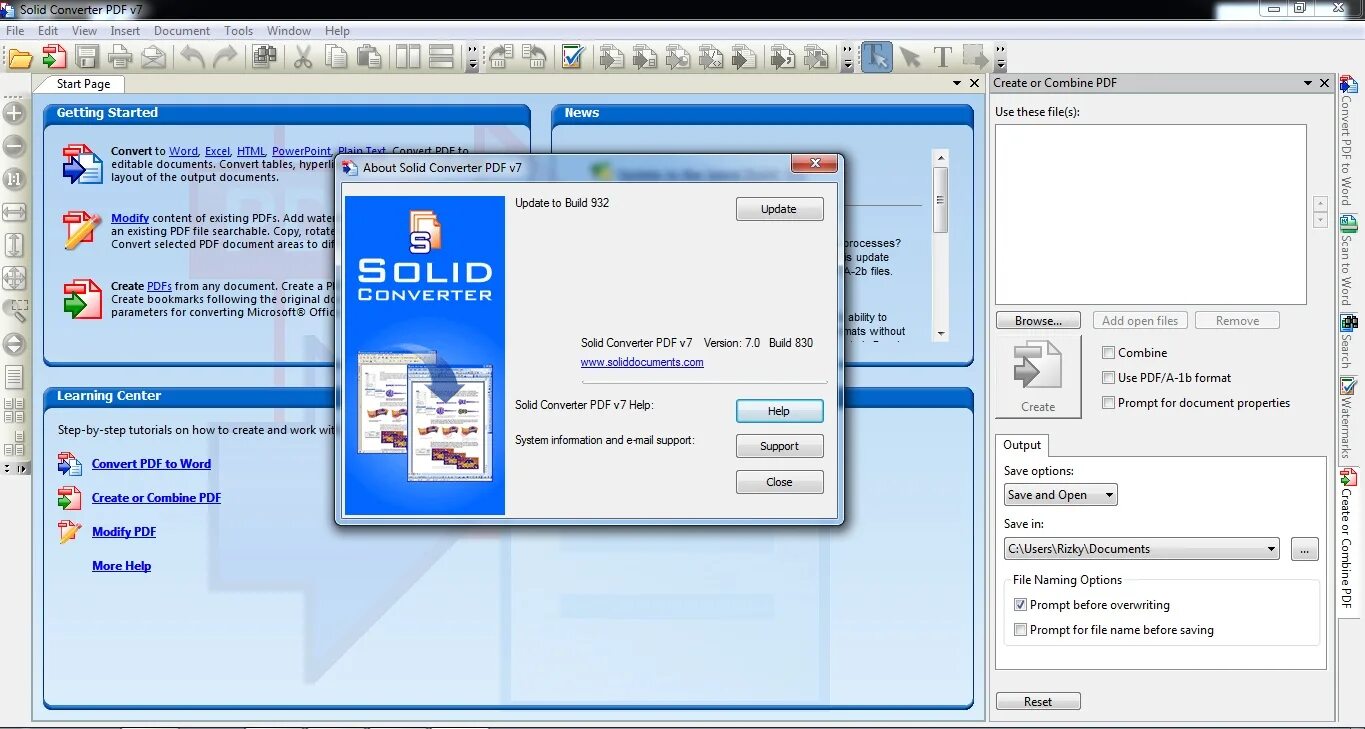Click the Fit Height icon

(x=14, y=245)
